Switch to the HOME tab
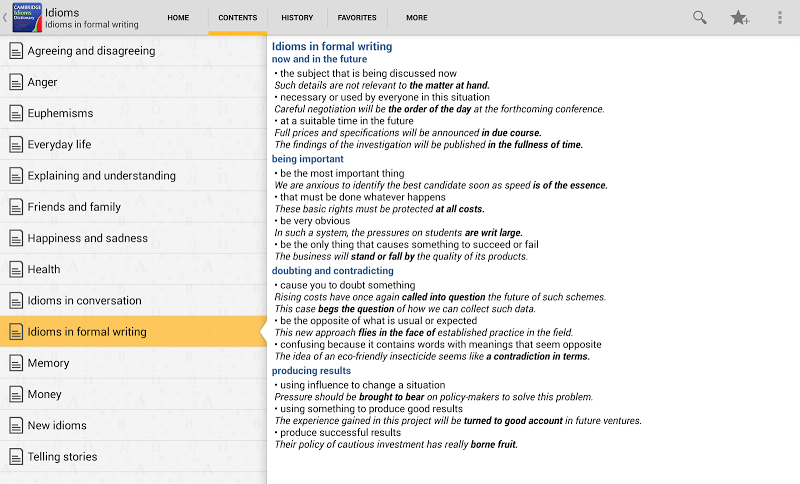The height and width of the screenshot is (484, 800). [178, 17]
